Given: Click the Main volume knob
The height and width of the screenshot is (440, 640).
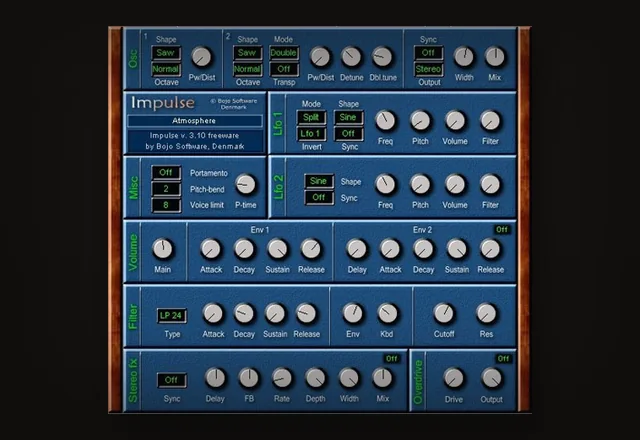Looking at the screenshot, I should pyautogui.click(x=162, y=249).
